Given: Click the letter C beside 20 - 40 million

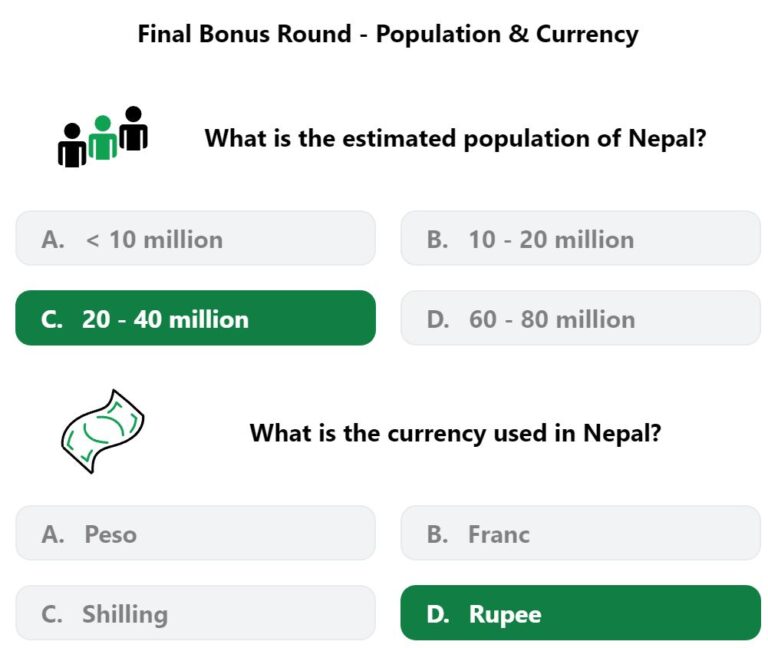Looking at the screenshot, I should (x=51, y=319).
